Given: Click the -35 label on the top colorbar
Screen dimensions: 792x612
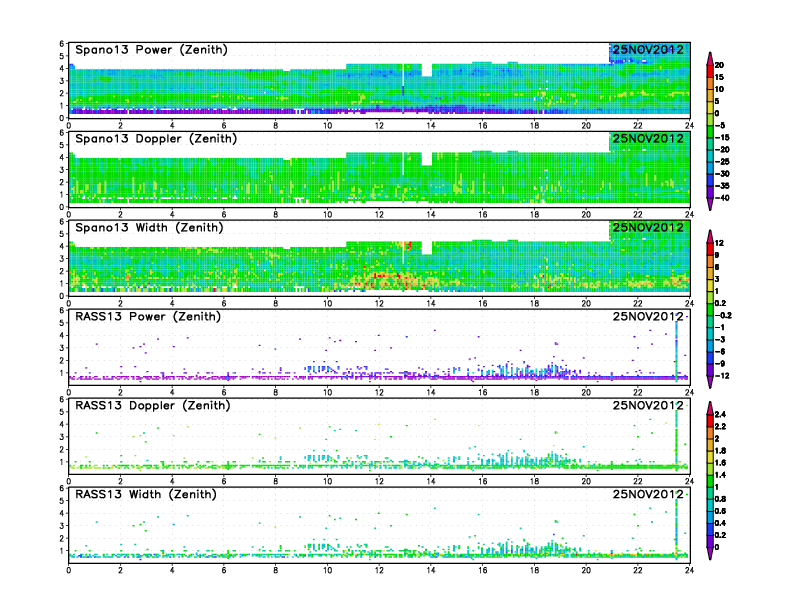Looking at the screenshot, I should (722, 186).
